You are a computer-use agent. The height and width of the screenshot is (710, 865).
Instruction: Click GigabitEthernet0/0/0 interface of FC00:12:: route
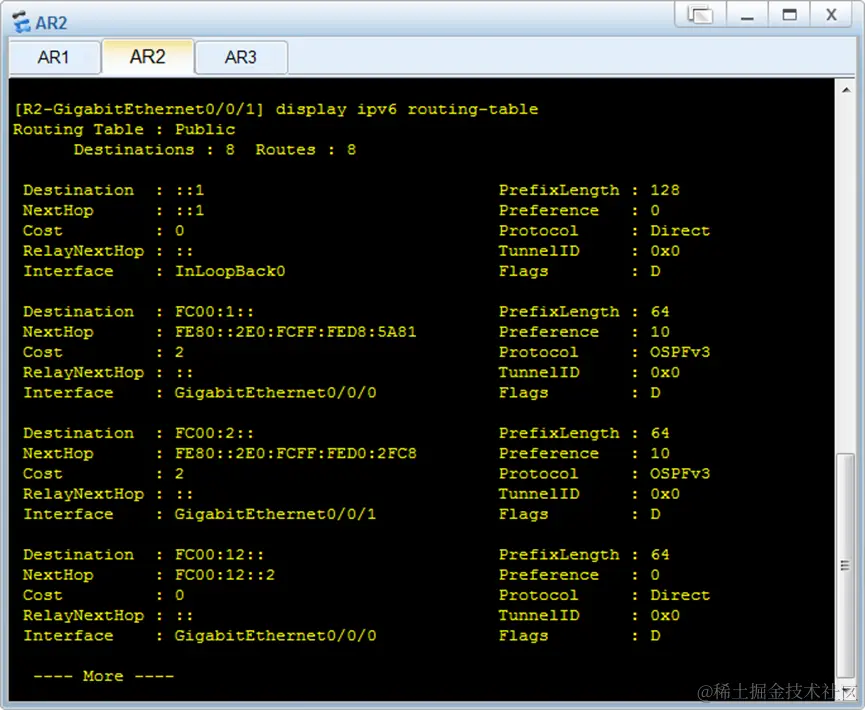pyautogui.click(x=275, y=635)
